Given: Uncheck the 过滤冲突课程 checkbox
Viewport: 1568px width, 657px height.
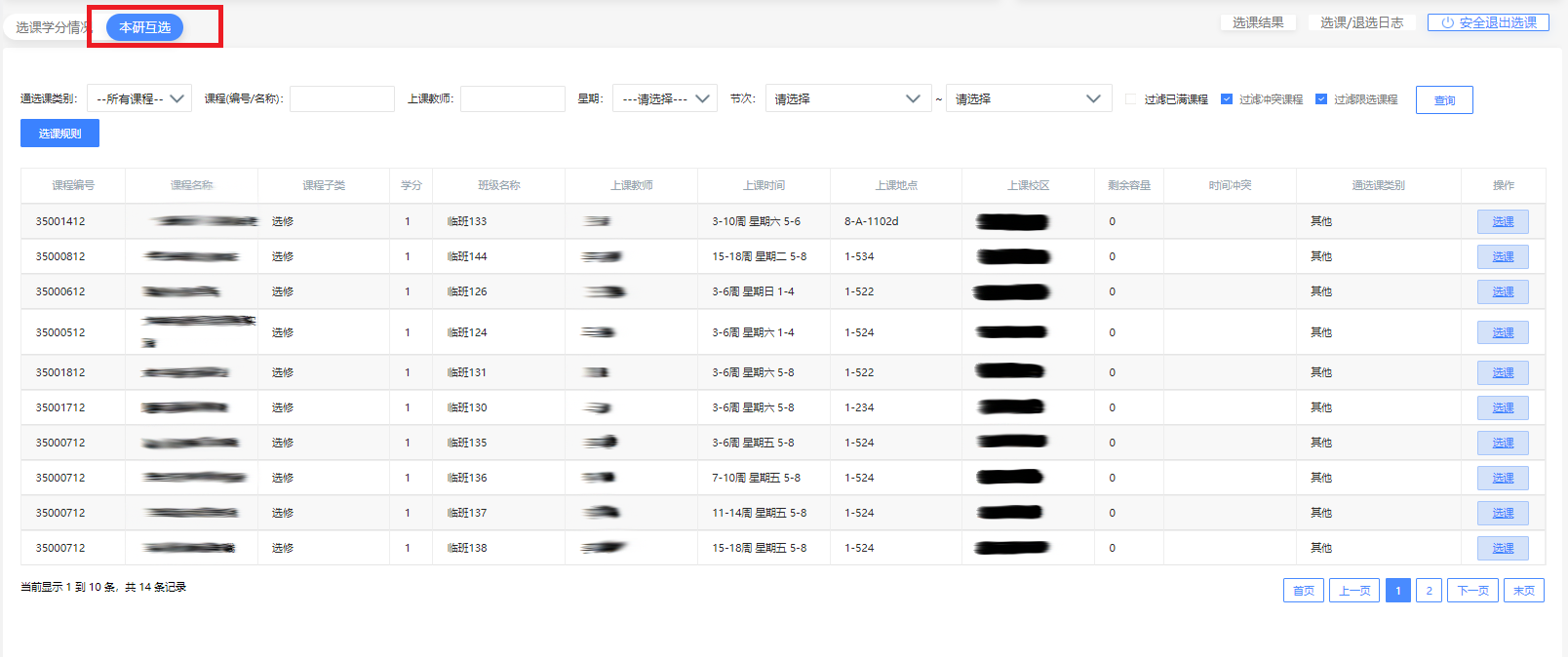Looking at the screenshot, I should 1227,99.
